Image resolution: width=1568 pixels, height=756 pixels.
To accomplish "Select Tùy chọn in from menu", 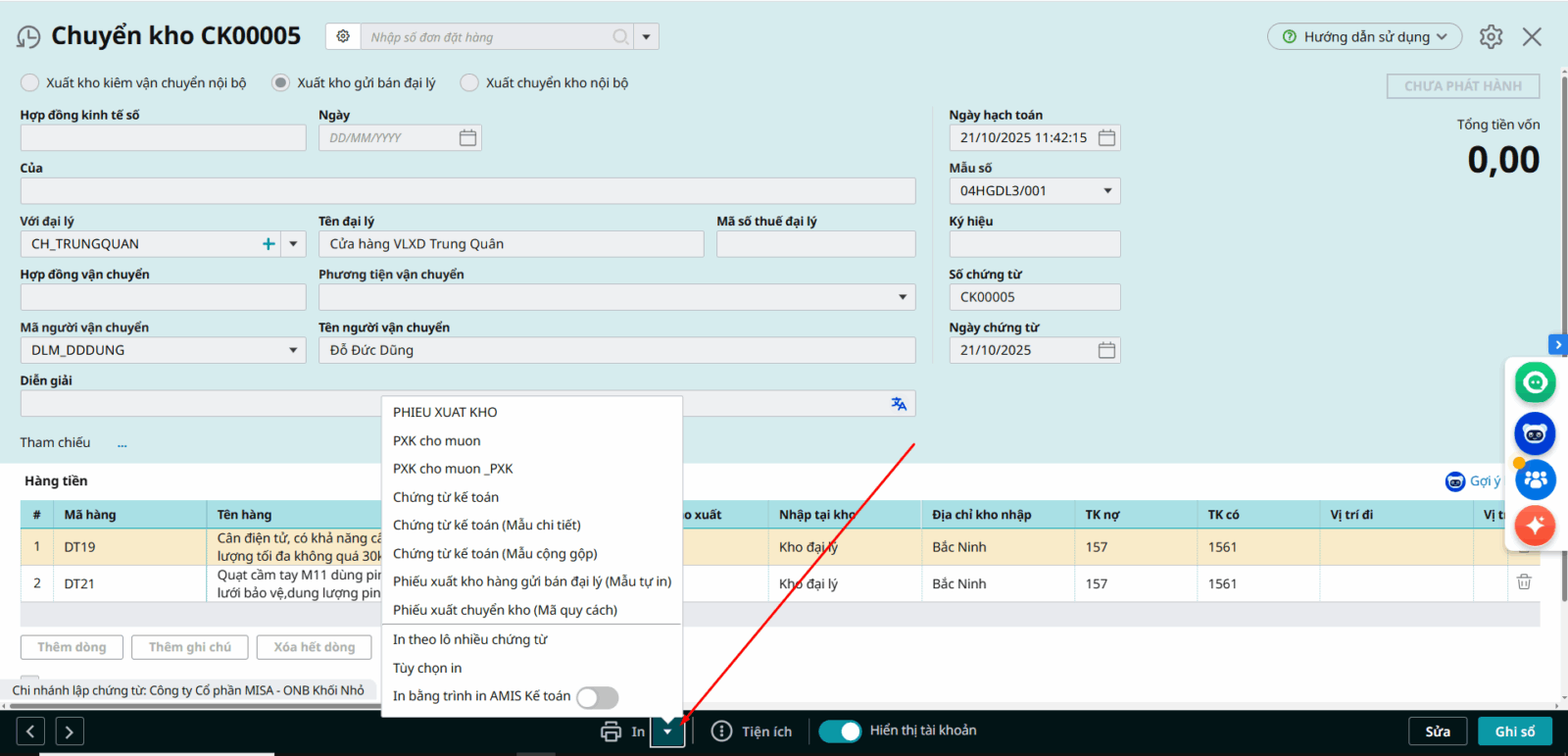I will 427,669.
